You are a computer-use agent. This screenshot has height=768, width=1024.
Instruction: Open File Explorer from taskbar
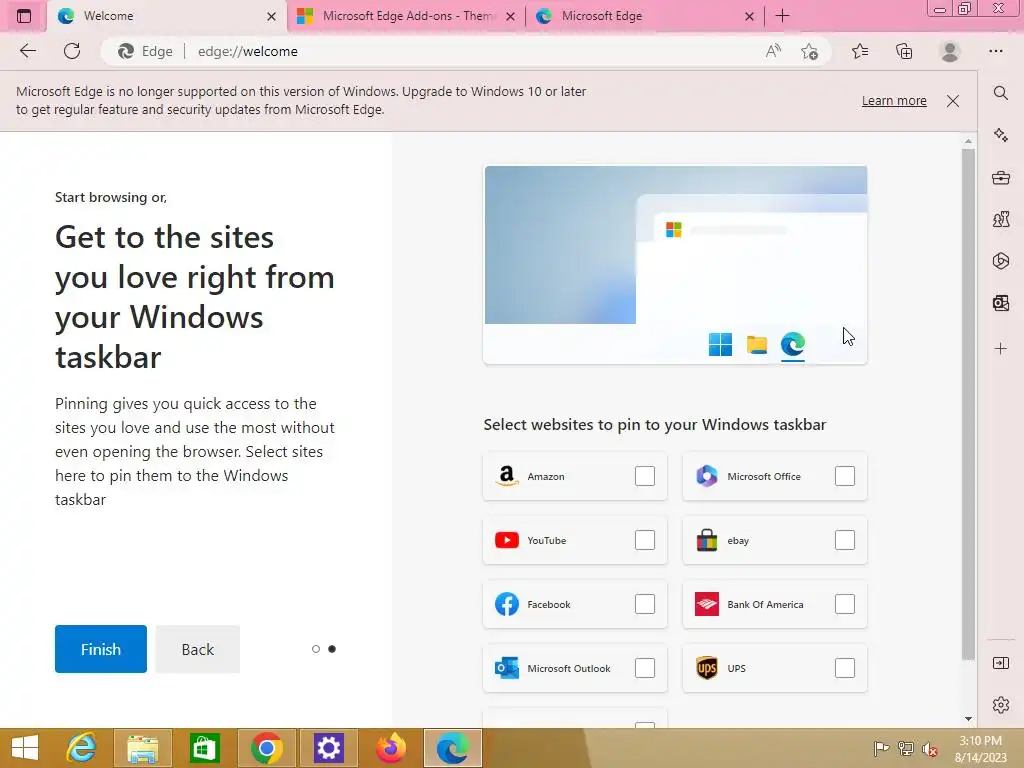tap(142, 748)
